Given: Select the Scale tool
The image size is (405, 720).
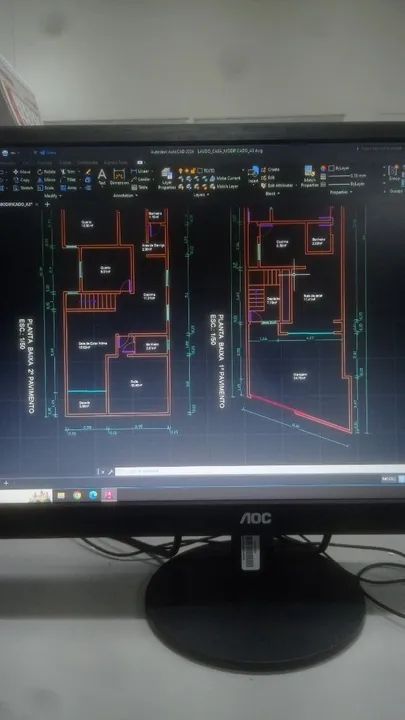Looking at the screenshot, I should pyautogui.click(x=46, y=188).
